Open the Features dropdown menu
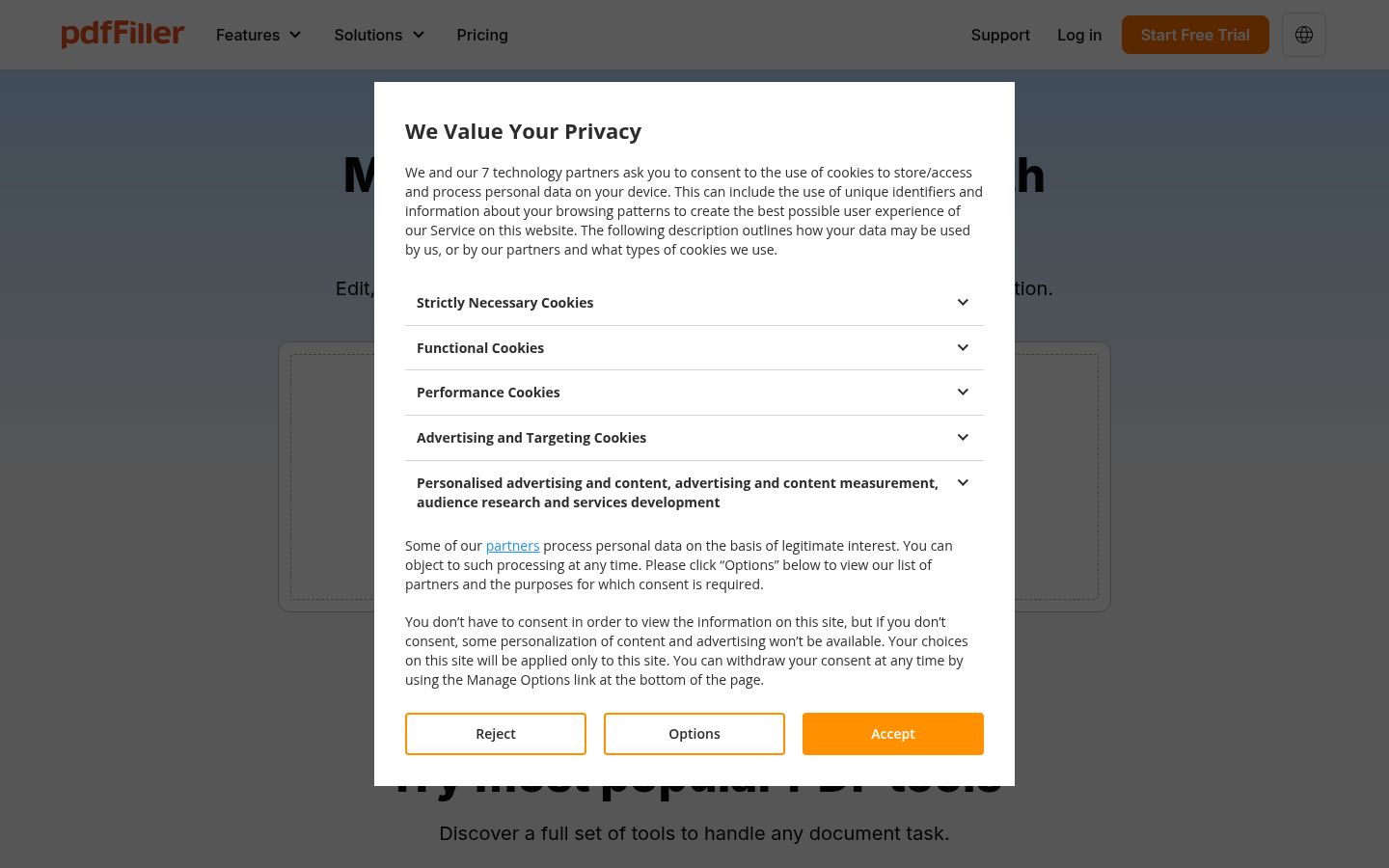 [x=259, y=35]
